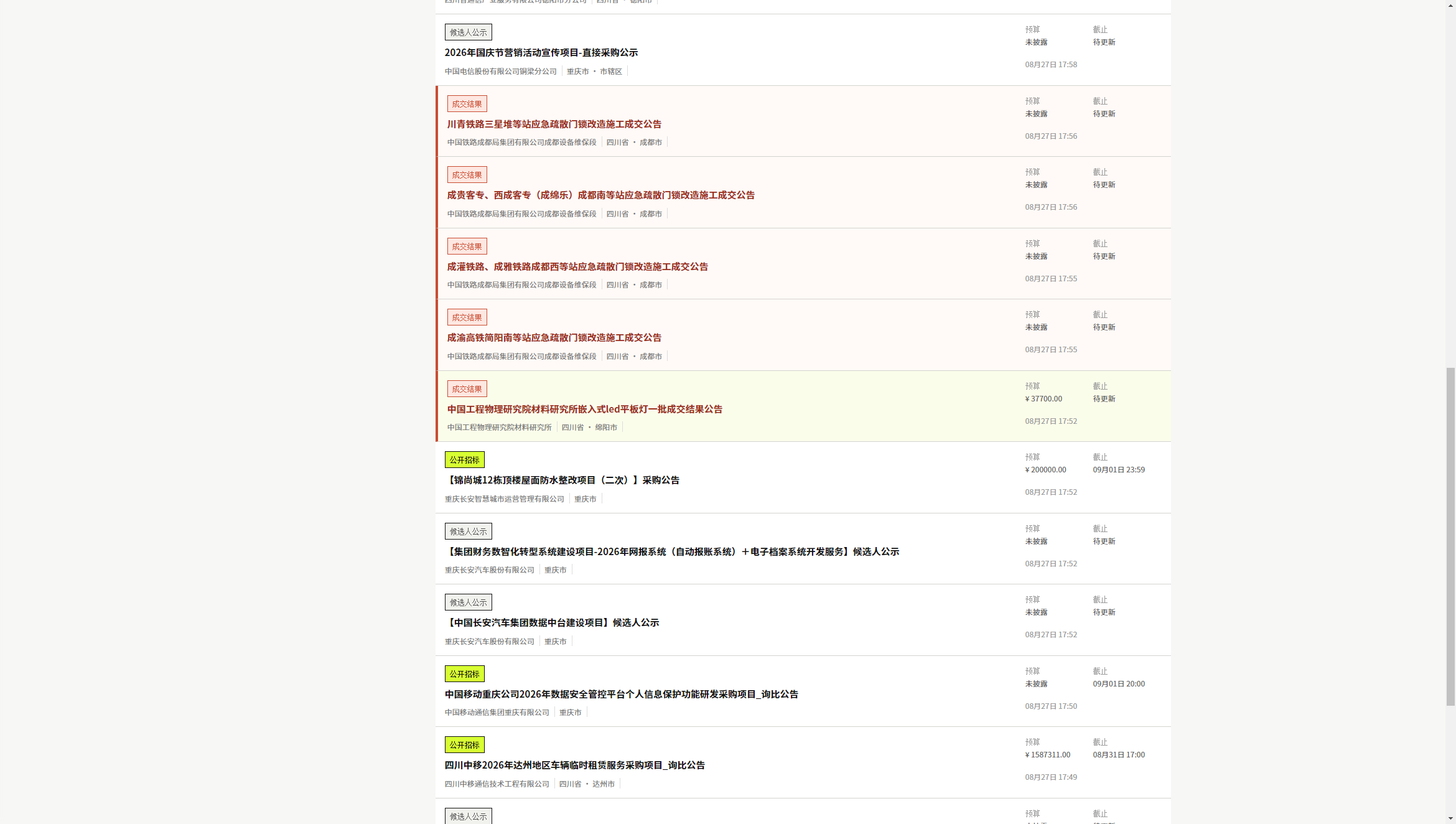
Task: Open 中国移动重庆公司2026年数据安全管控平台 询比公告
Action: click(621, 694)
